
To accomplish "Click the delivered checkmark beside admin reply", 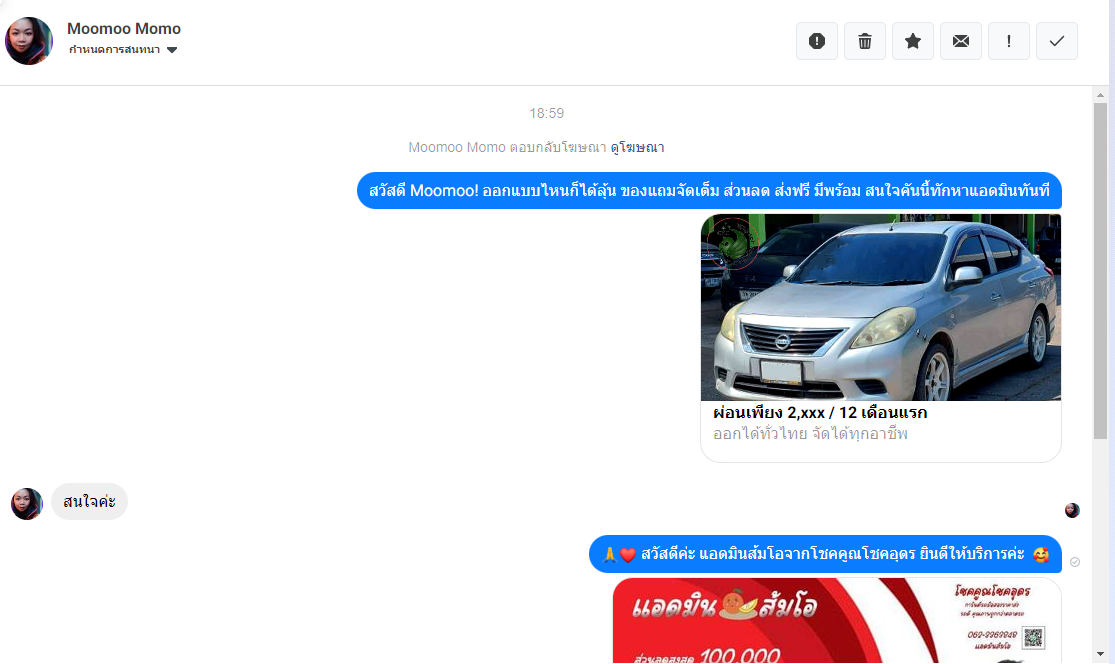I will pyautogui.click(x=1074, y=562).
